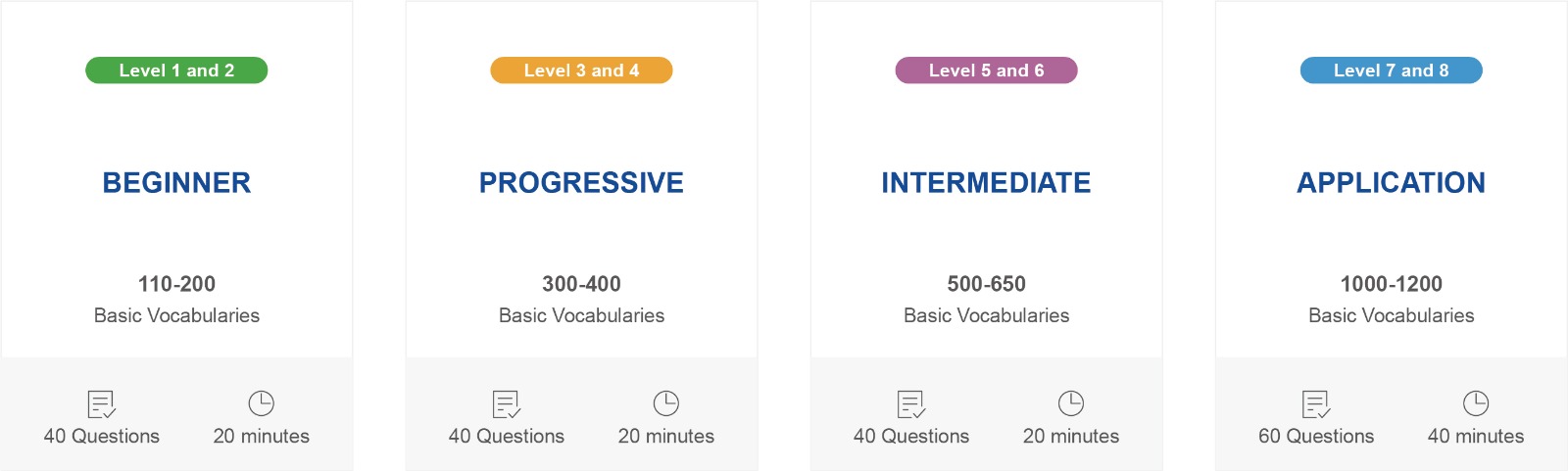Click the questions checklist icon in Application card
1568x471 pixels.
click(x=1316, y=404)
